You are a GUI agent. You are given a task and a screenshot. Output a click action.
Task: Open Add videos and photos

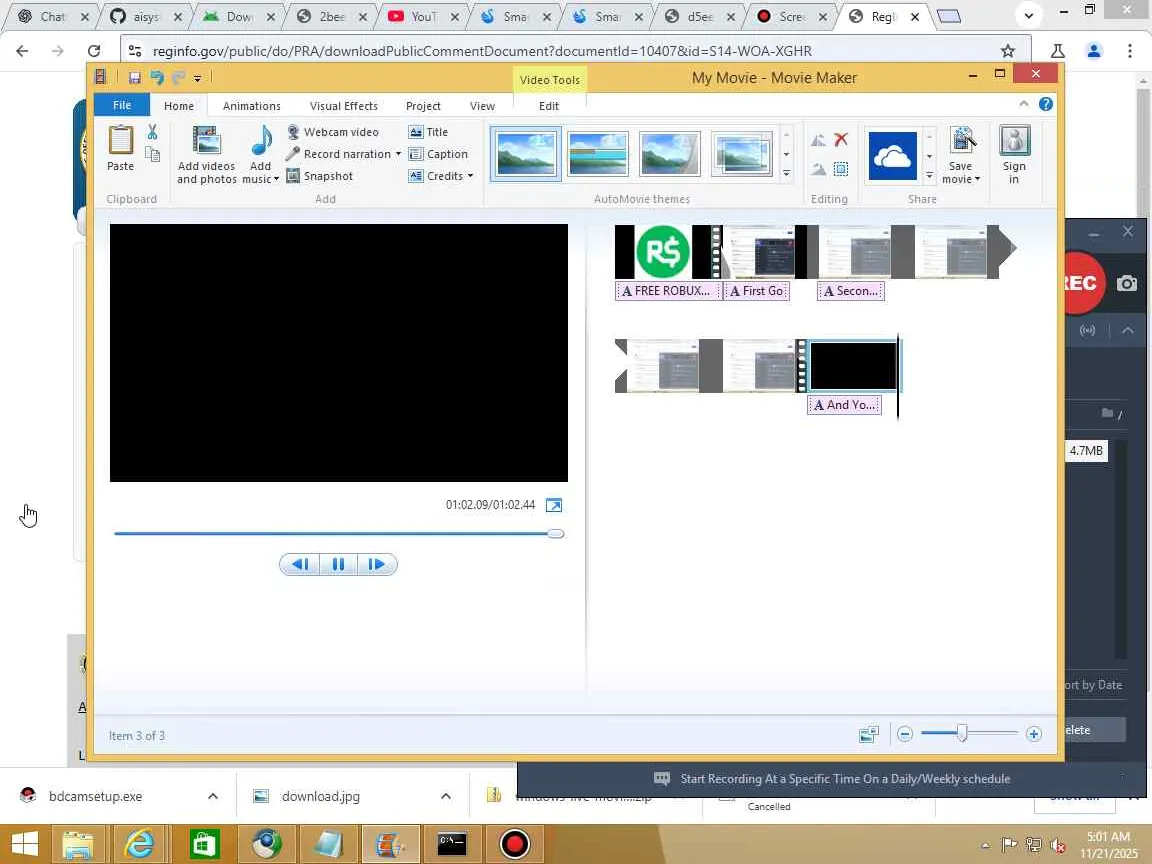click(206, 154)
